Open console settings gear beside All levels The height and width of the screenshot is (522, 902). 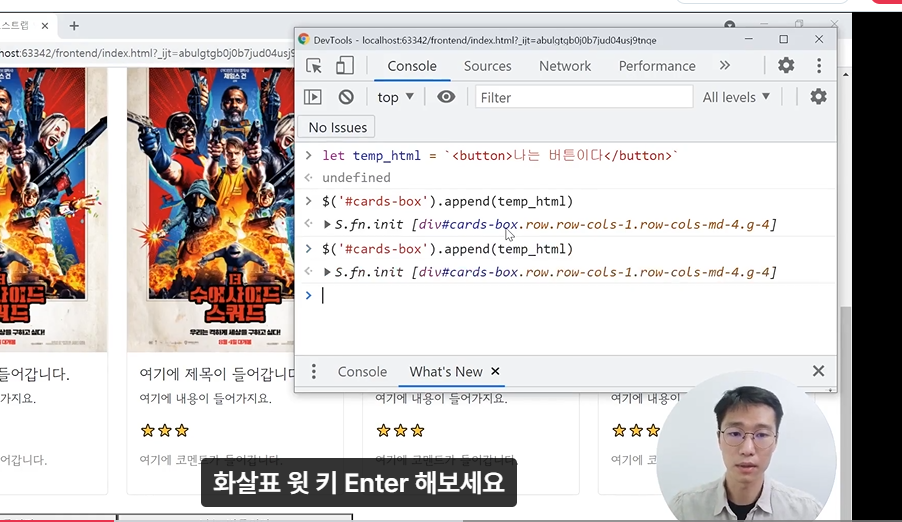(x=818, y=97)
